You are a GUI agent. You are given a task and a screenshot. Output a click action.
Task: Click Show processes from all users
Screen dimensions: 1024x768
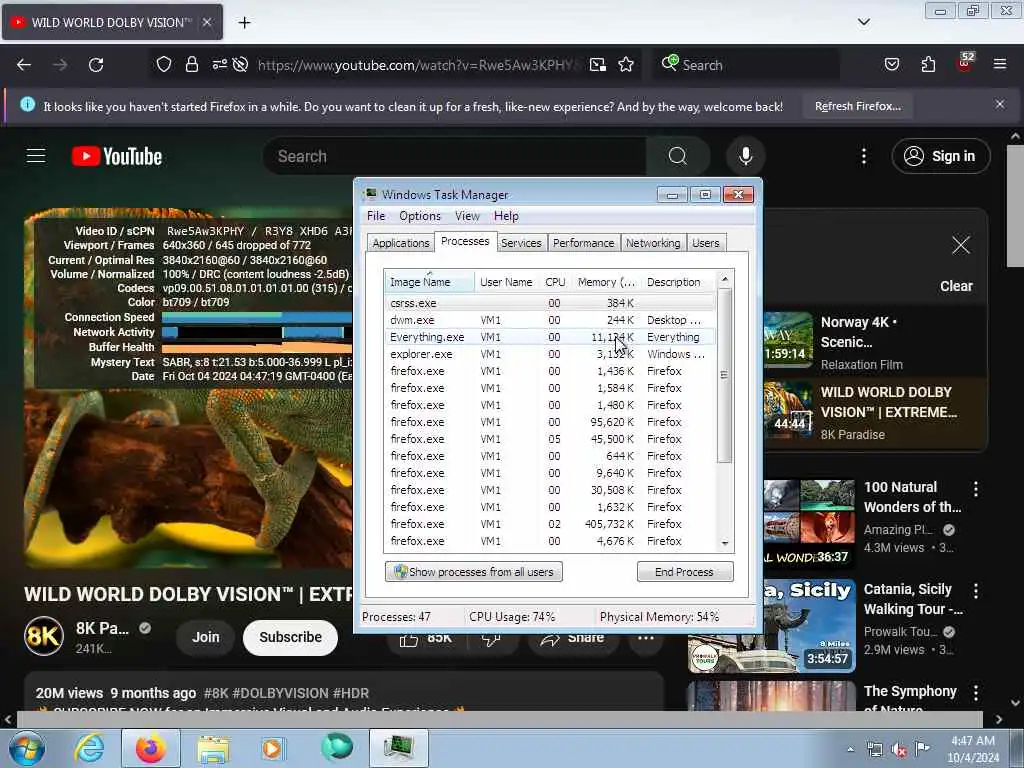pos(473,572)
